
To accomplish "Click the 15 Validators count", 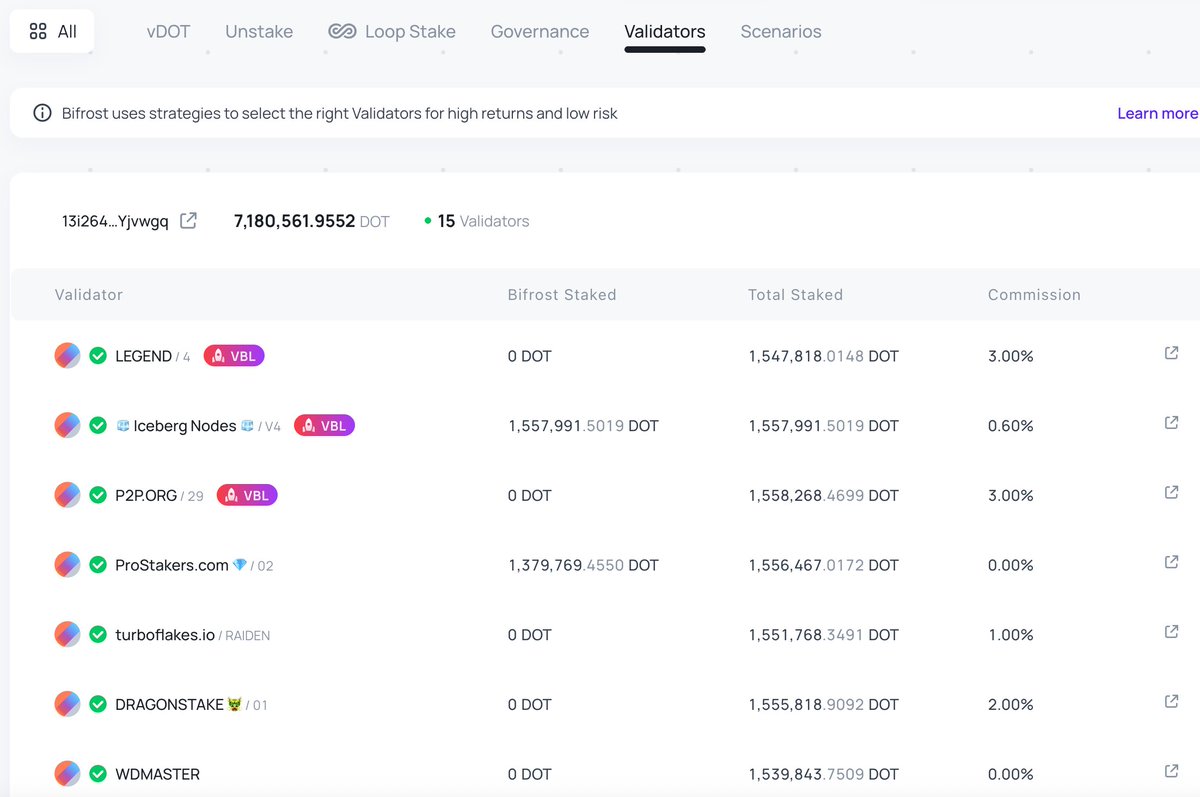I will (483, 221).
